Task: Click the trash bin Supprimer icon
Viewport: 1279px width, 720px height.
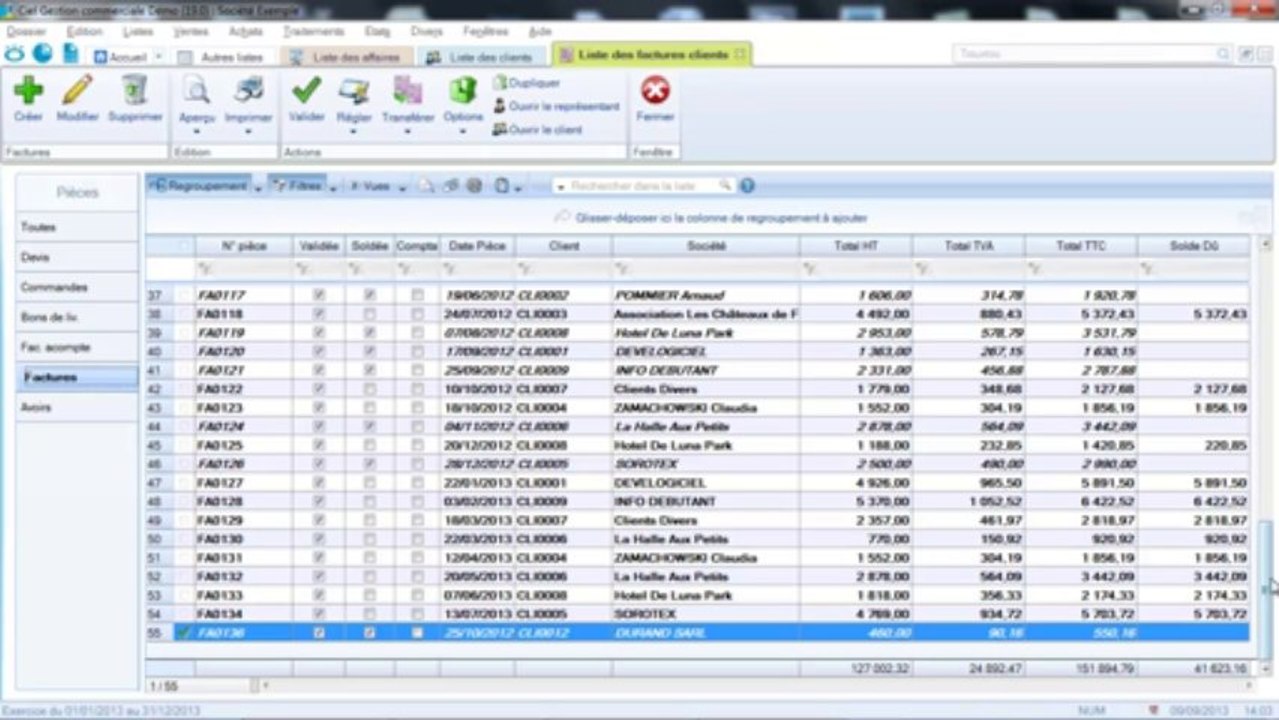Action: (x=134, y=91)
